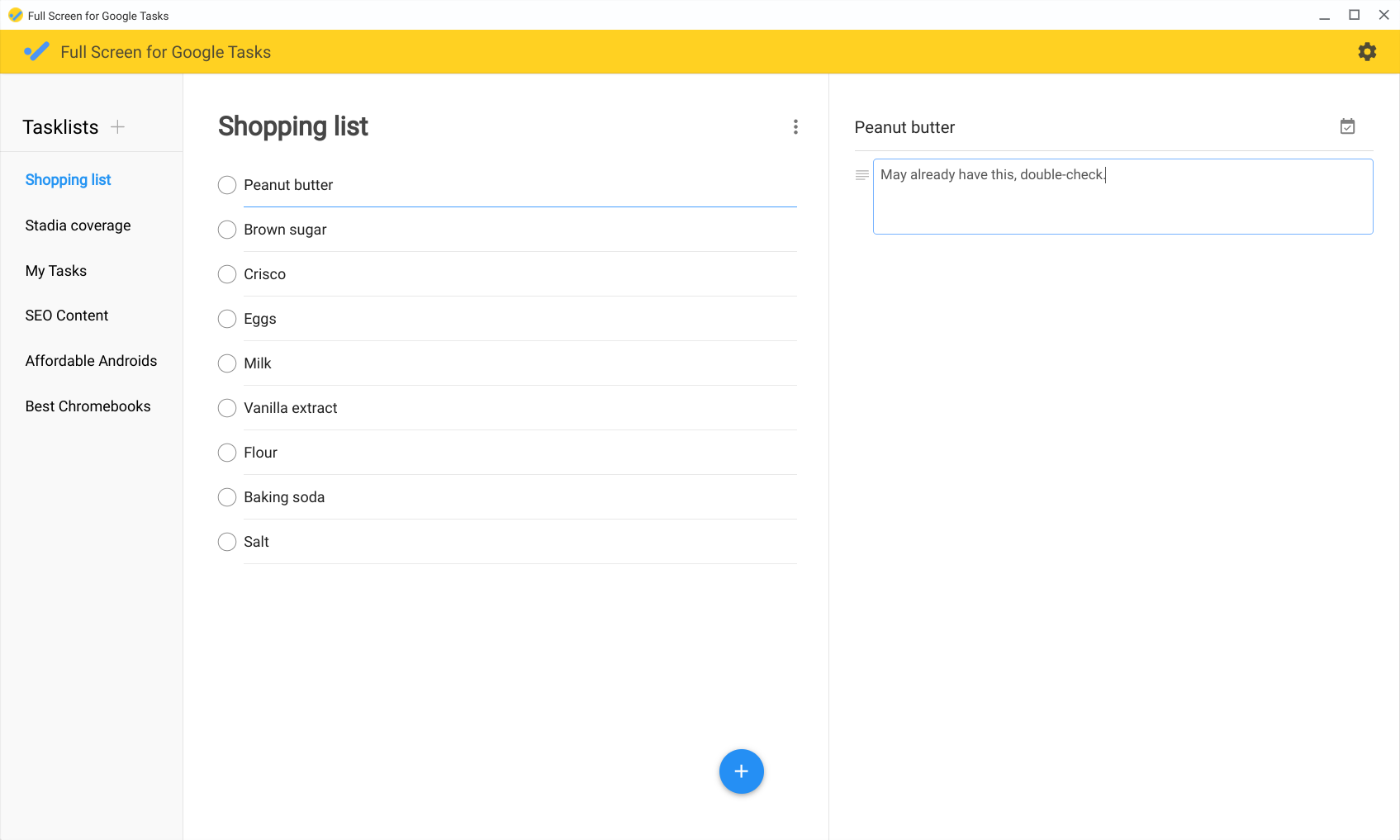Select the SEO Content tasklist
Screen dimensions: 1400x840
[67, 316]
